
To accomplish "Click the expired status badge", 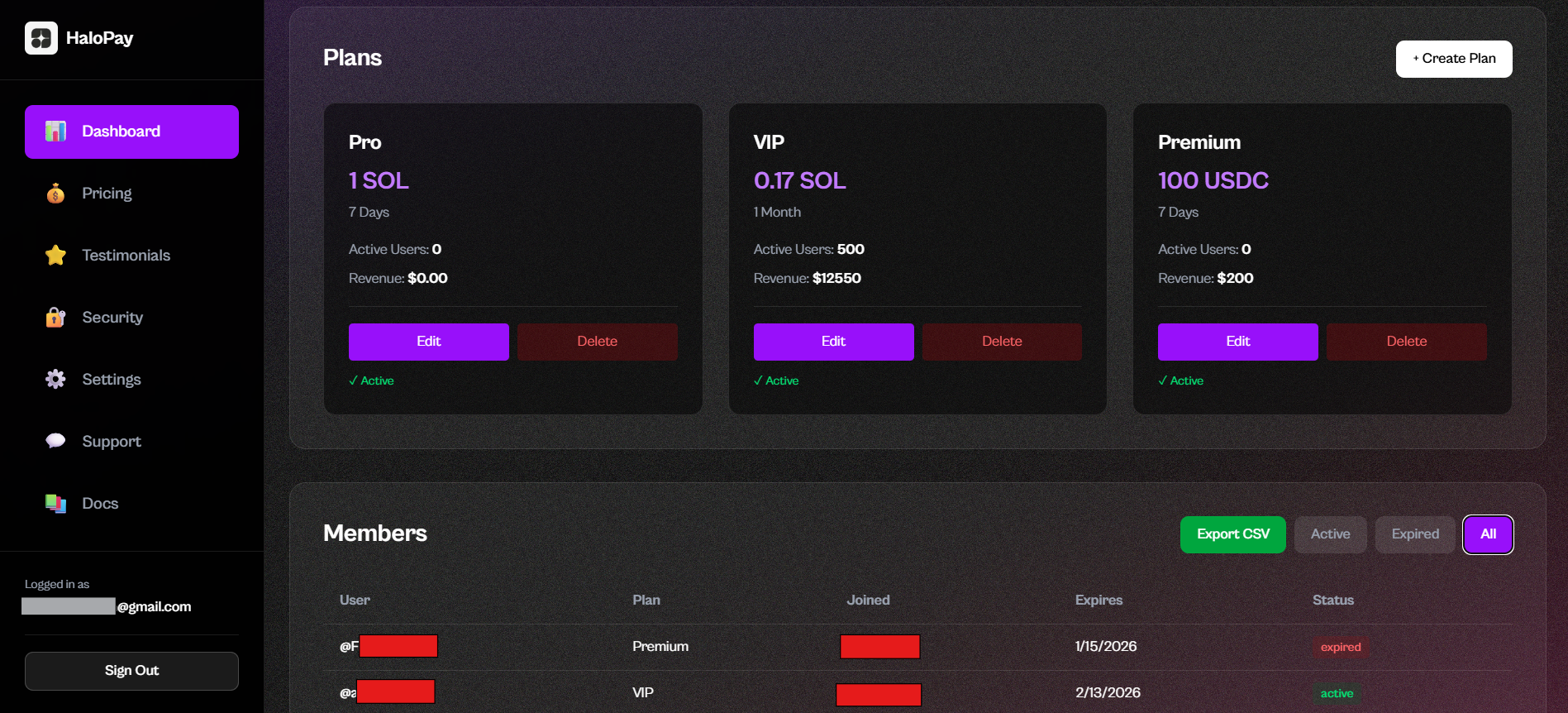I will click(1340, 647).
